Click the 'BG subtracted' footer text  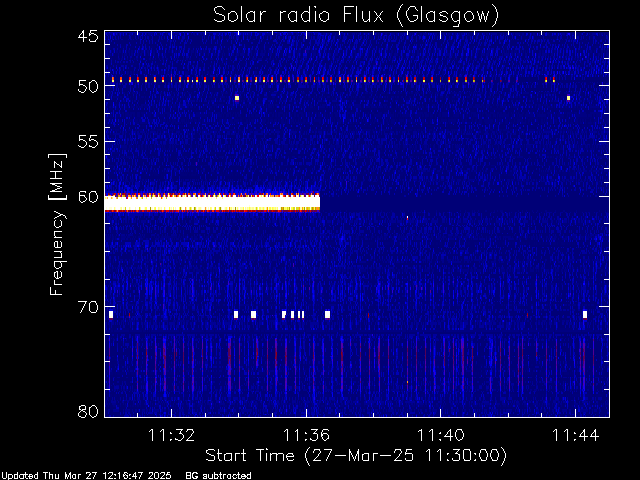coord(218,476)
